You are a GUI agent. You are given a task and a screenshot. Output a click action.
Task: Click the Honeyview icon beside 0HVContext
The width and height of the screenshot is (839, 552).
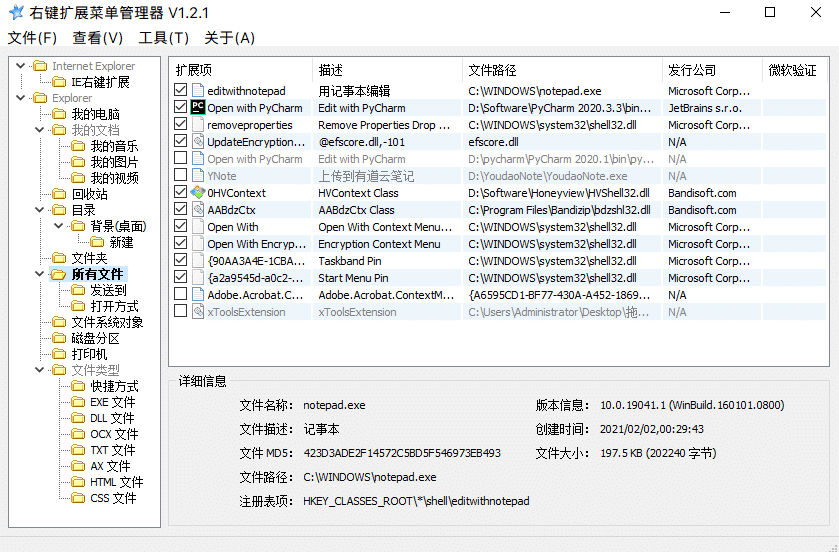(198, 192)
